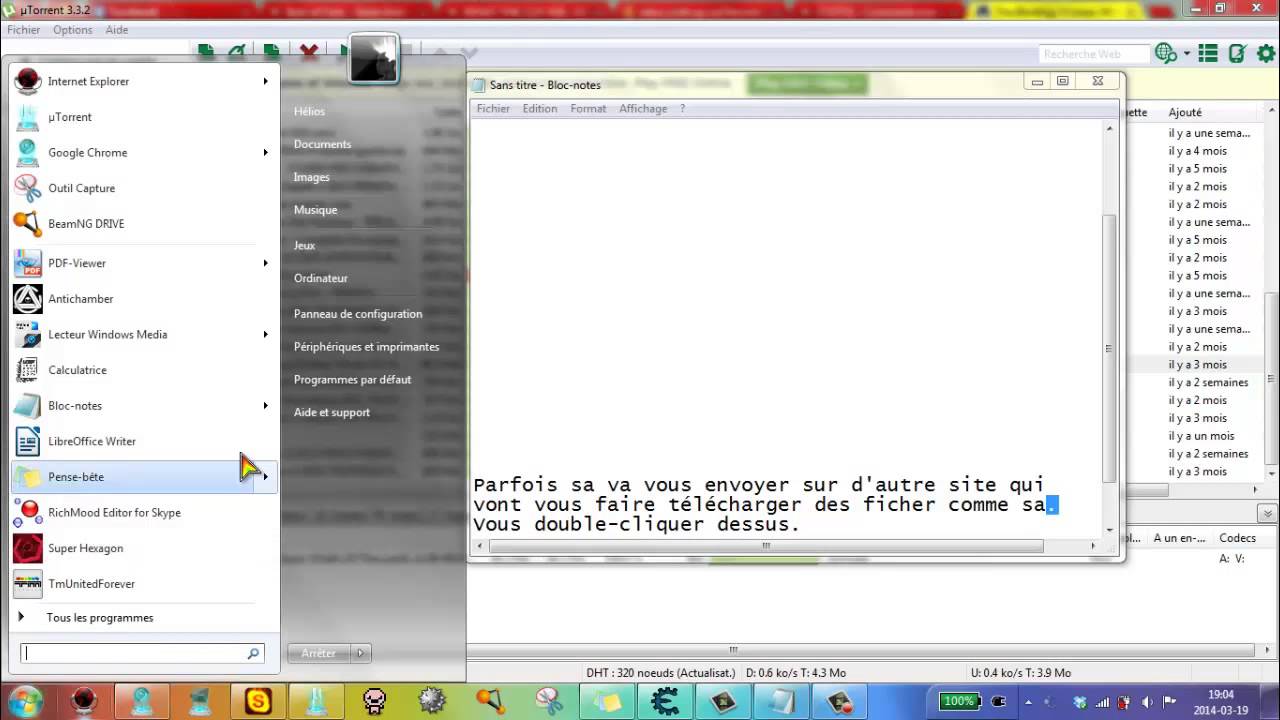This screenshot has height=720, width=1280.
Task: Expand Lecteur Windows Media jump list arrow
Action: point(266,335)
